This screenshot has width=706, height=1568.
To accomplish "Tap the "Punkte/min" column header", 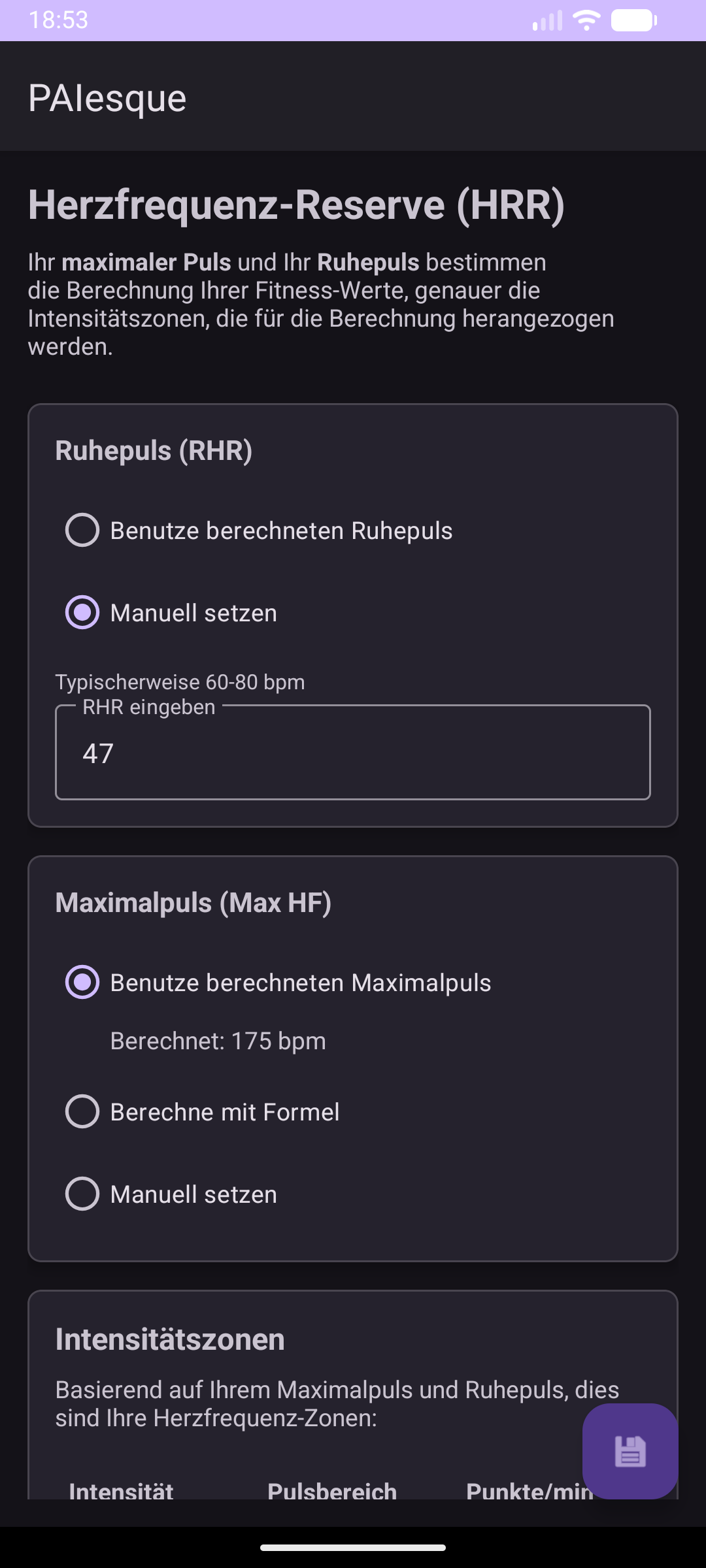I will [523, 1491].
